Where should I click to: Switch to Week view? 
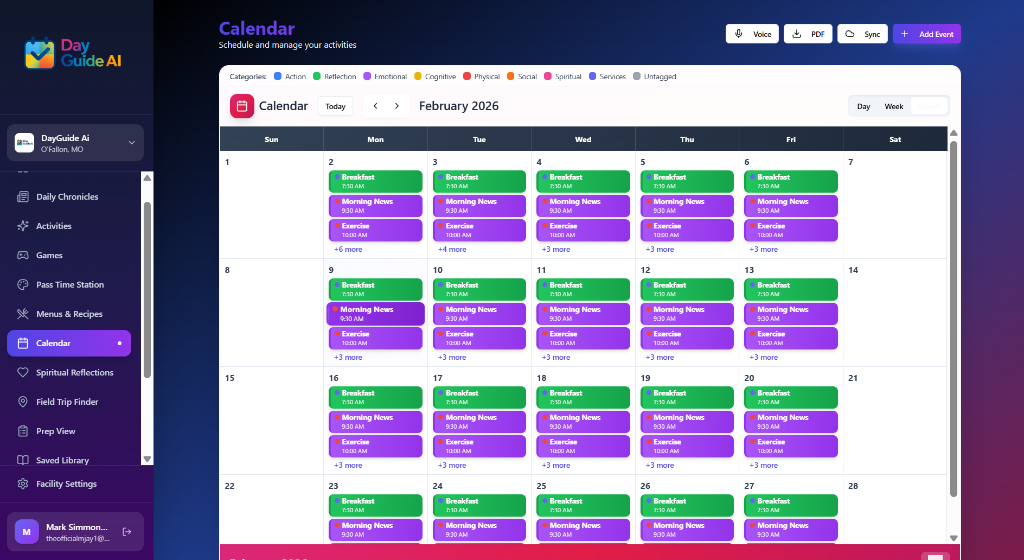[x=893, y=106]
